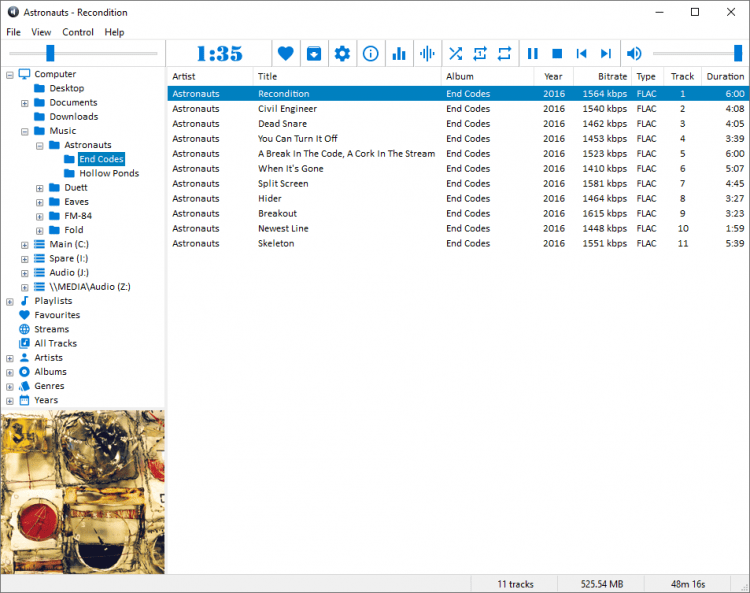Show track info using the info icon

[371, 54]
